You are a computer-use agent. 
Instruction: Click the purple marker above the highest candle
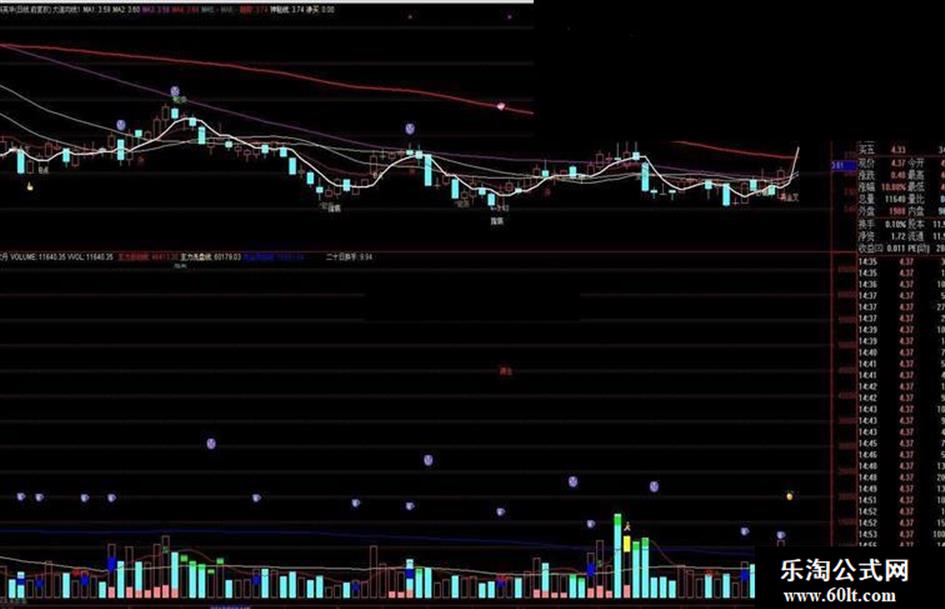tap(175, 92)
